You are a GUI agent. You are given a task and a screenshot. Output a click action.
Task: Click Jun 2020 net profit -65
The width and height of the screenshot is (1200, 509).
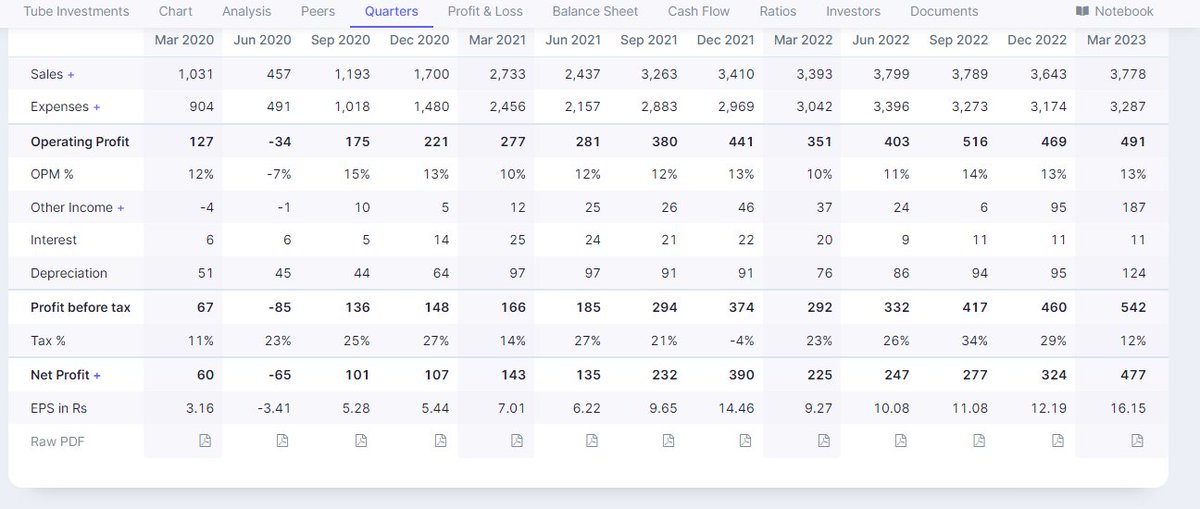tap(280, 375)
